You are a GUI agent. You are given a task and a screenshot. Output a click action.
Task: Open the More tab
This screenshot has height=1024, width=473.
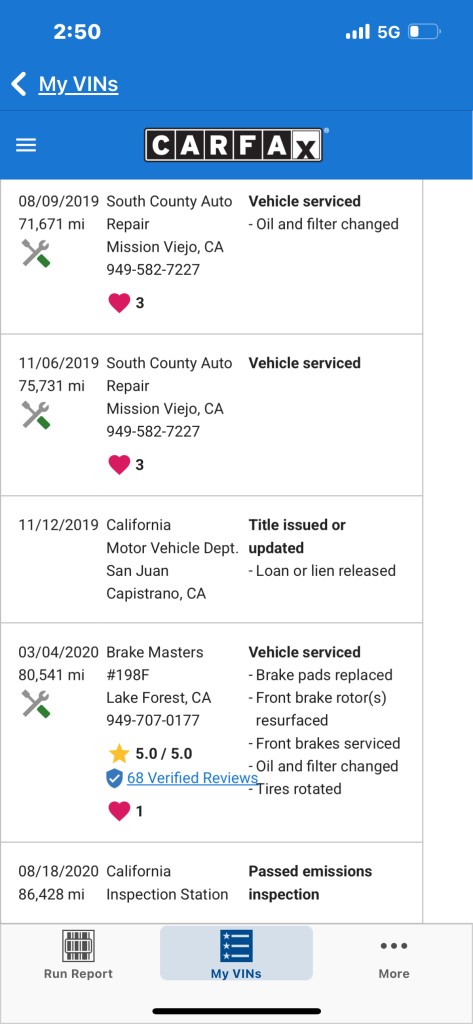coord(394,955)
